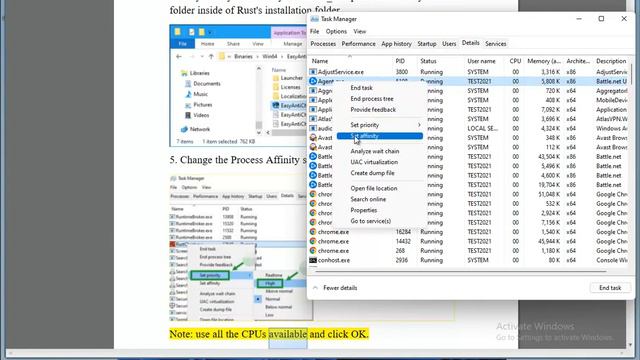Screen dimensions: 640x360
Task: Select the conhost.exe row name
Action: (x=333, y=260)
